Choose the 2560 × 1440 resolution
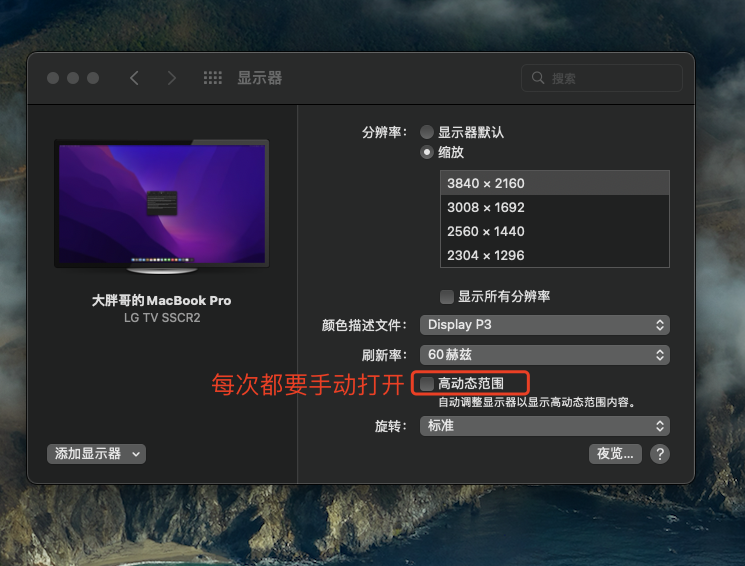Viewport: 745px width, 566px height. coord(554,231)
